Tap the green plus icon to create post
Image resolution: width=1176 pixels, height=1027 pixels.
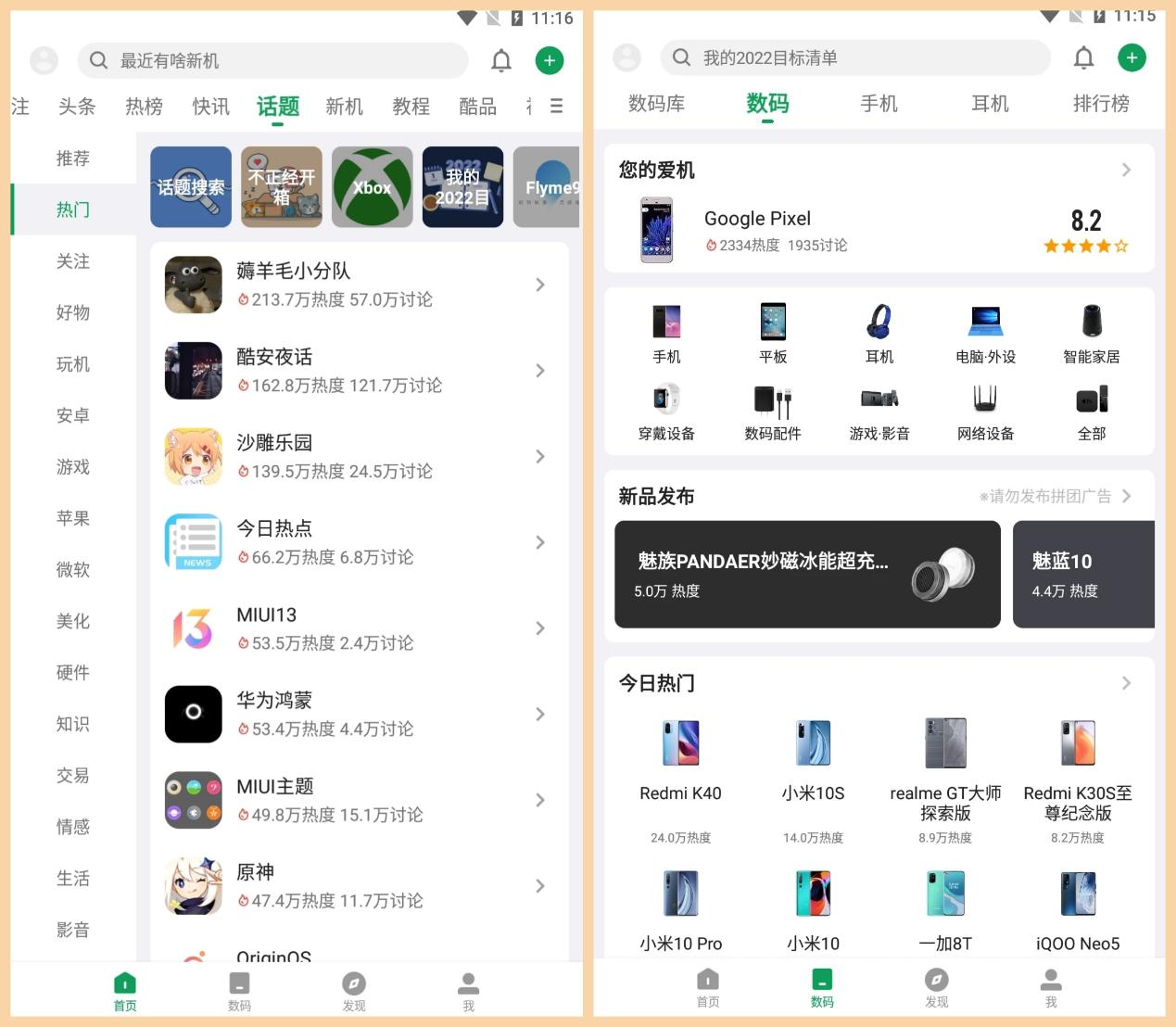tap(549, 60)
